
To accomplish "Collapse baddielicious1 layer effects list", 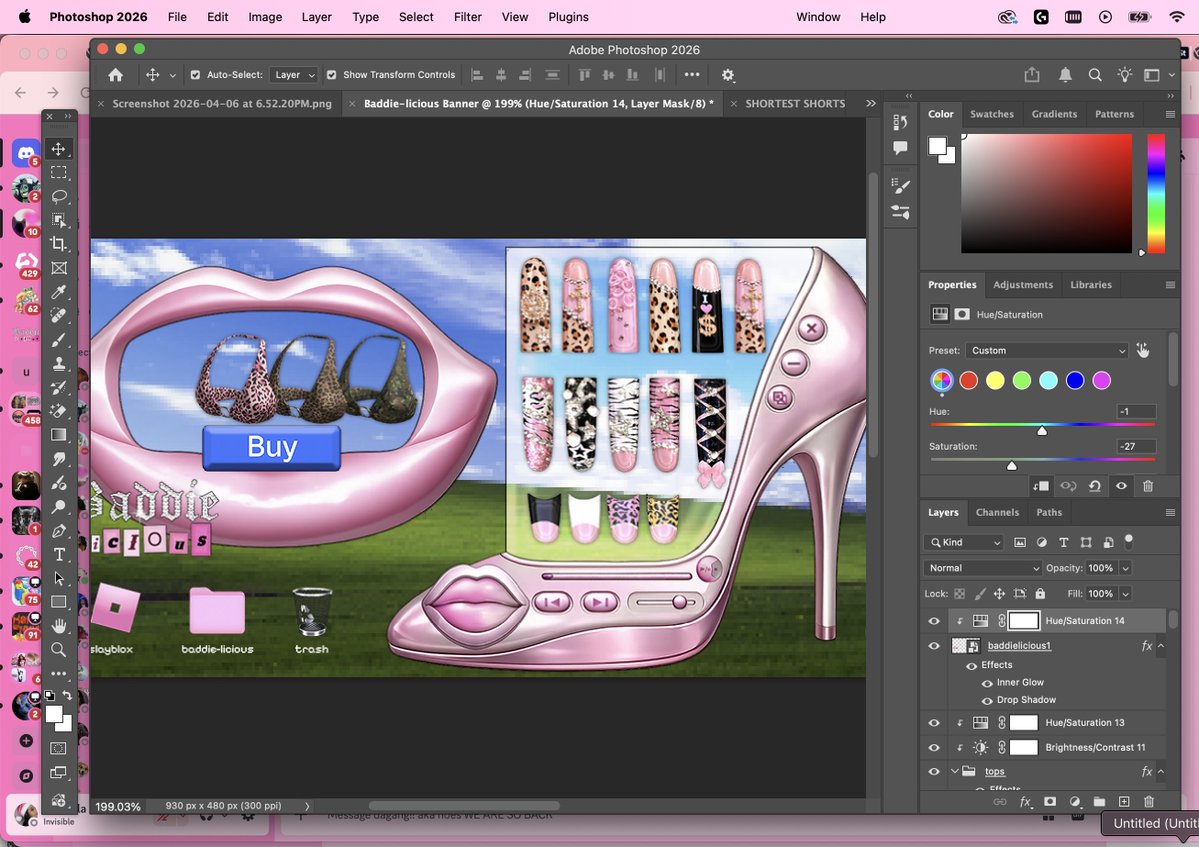I will 1161,646.
